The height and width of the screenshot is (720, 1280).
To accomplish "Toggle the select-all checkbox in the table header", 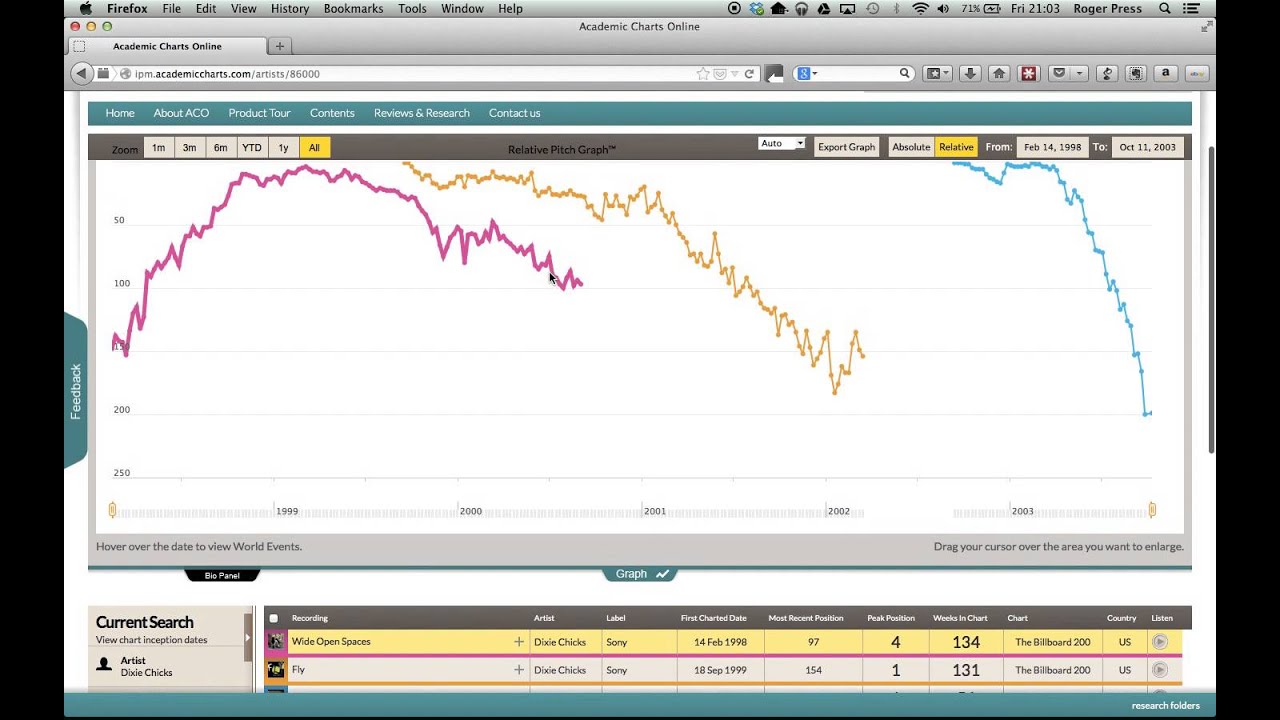I will point(274,618).
